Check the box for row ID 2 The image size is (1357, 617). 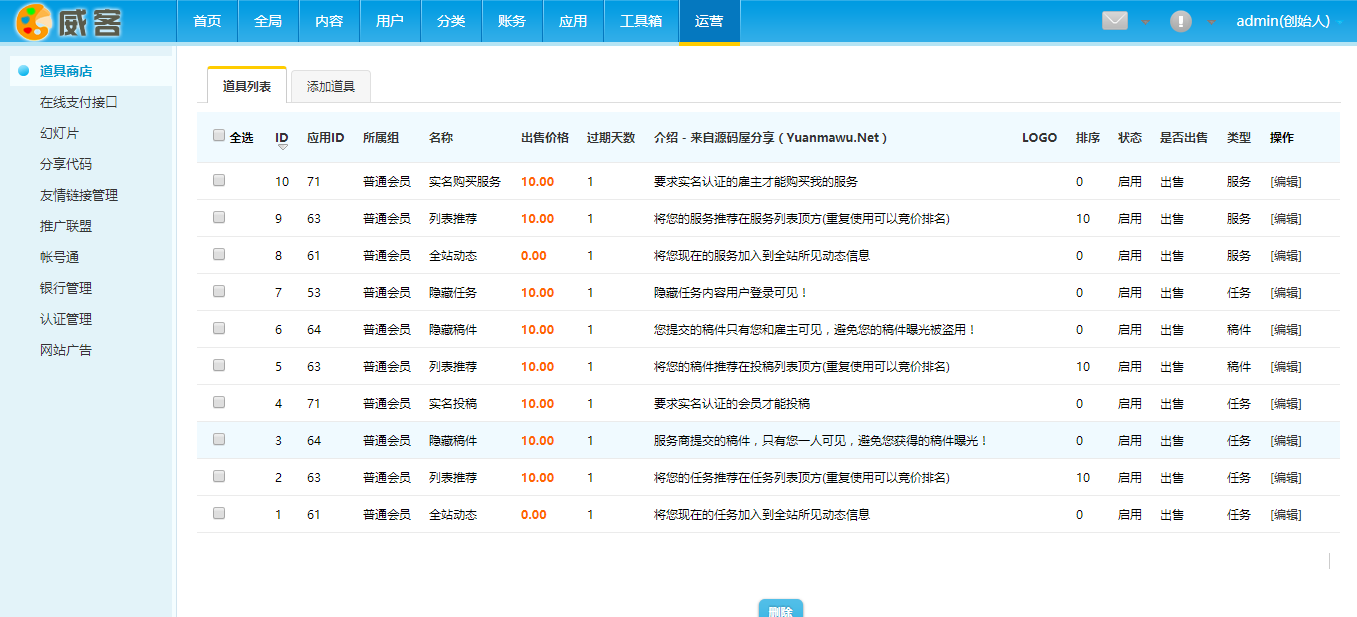[x=219, y=476]
